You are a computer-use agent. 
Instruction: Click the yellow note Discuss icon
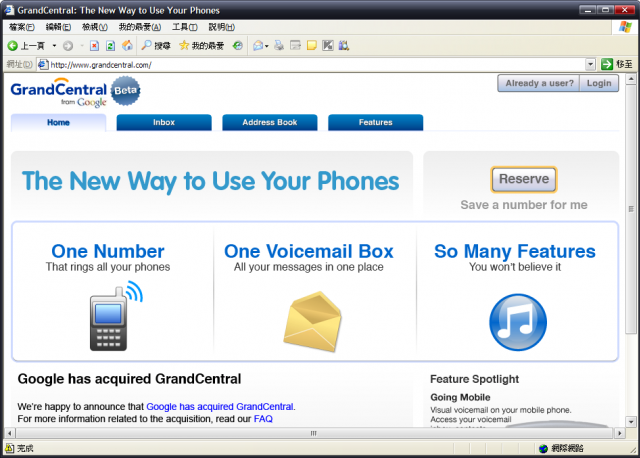coord(312,45)
